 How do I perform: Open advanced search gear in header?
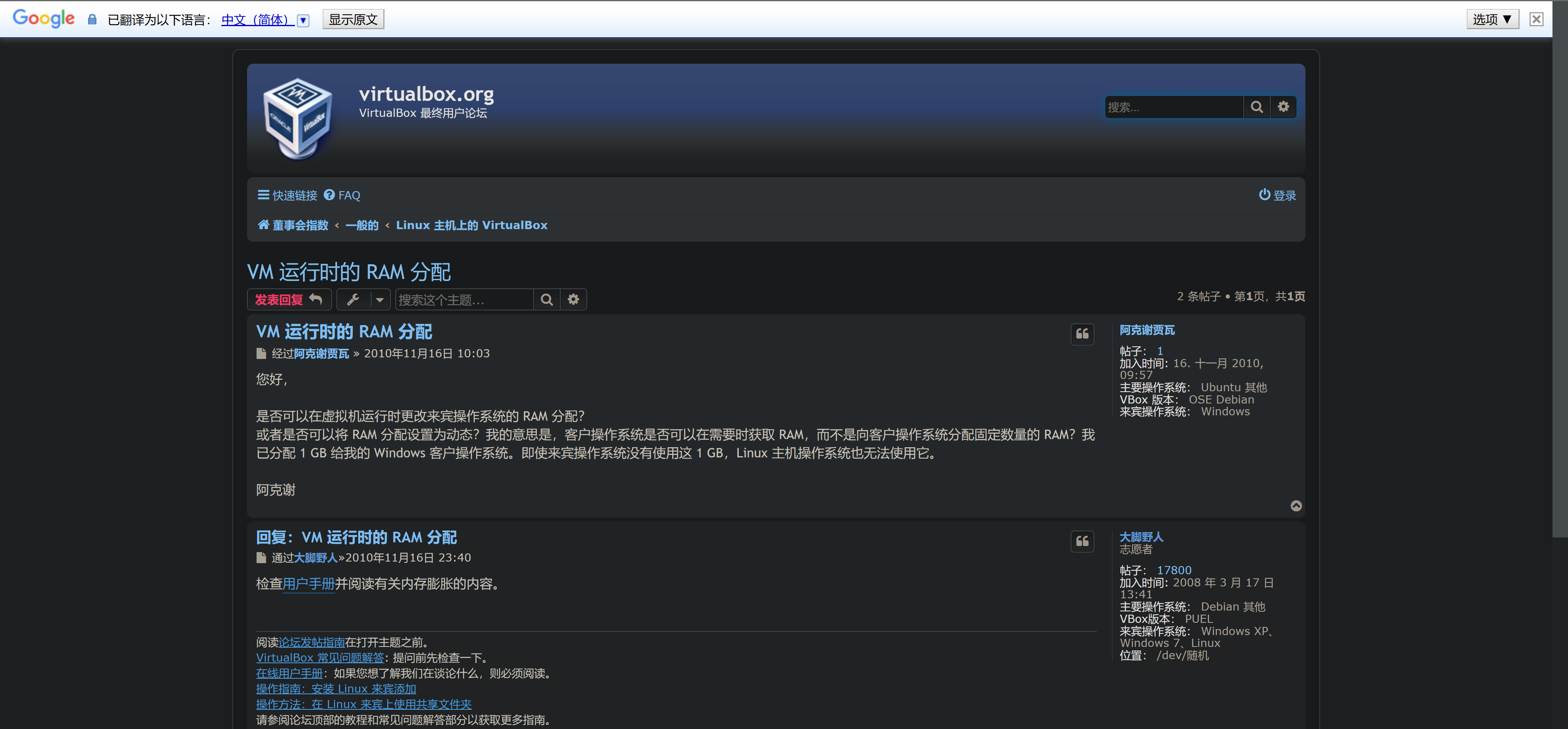tap(1283, 107)
